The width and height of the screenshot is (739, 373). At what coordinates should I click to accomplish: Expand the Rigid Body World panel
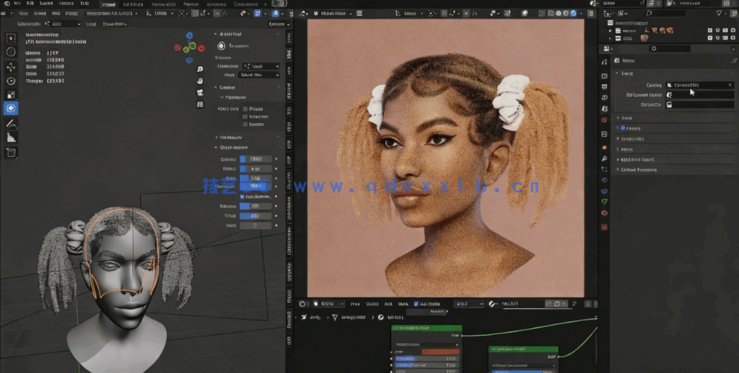tap(675, 159)
